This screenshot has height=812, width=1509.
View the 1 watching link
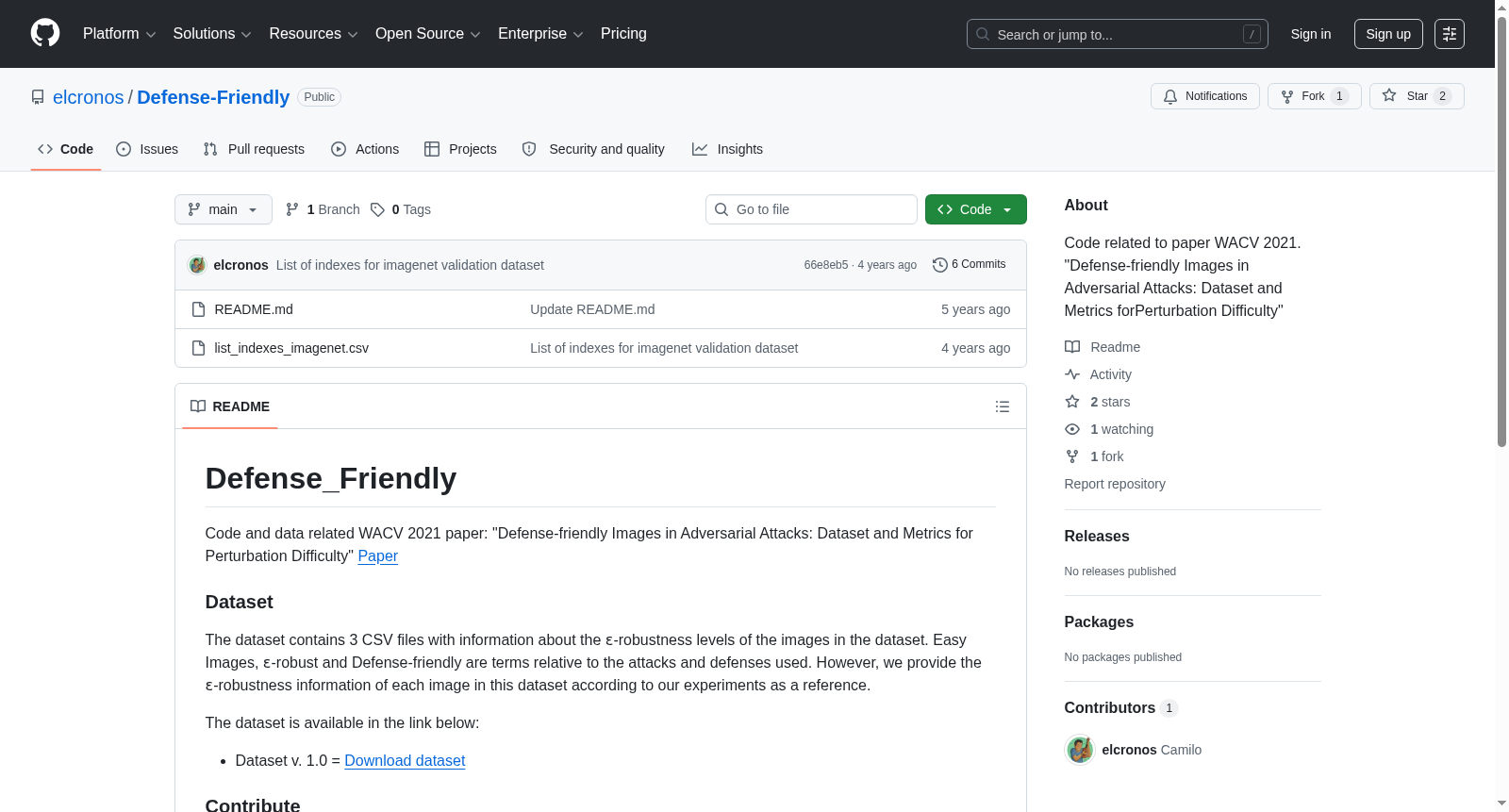(1109, 429)
